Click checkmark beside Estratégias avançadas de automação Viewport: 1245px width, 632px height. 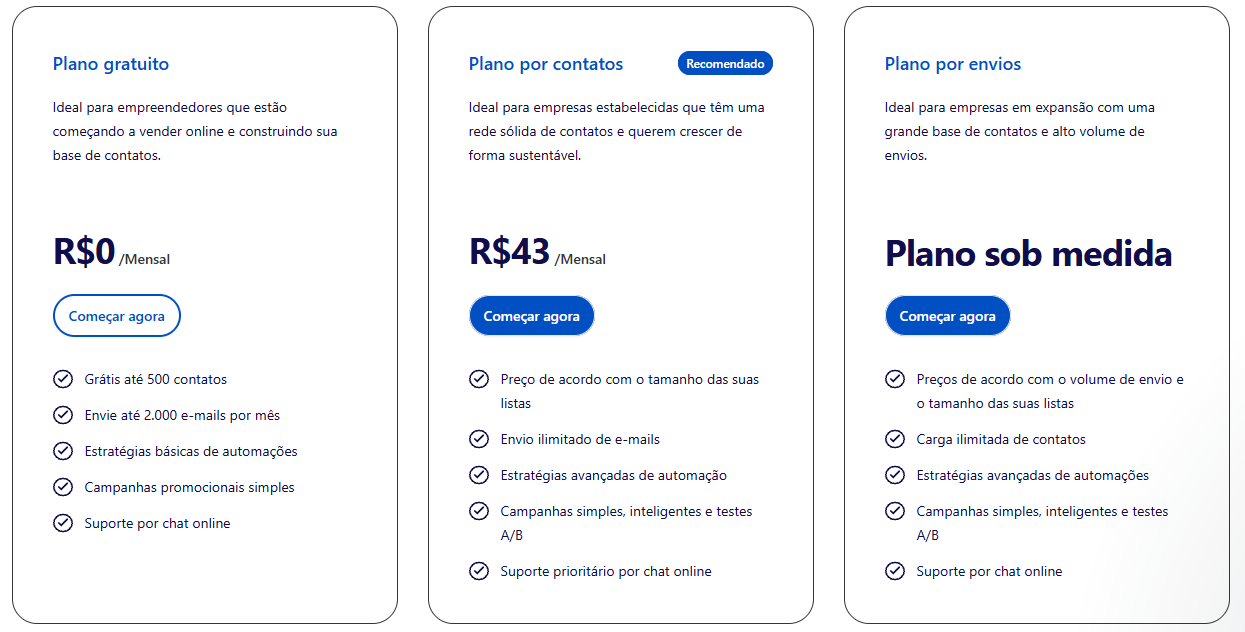(479, 475)
